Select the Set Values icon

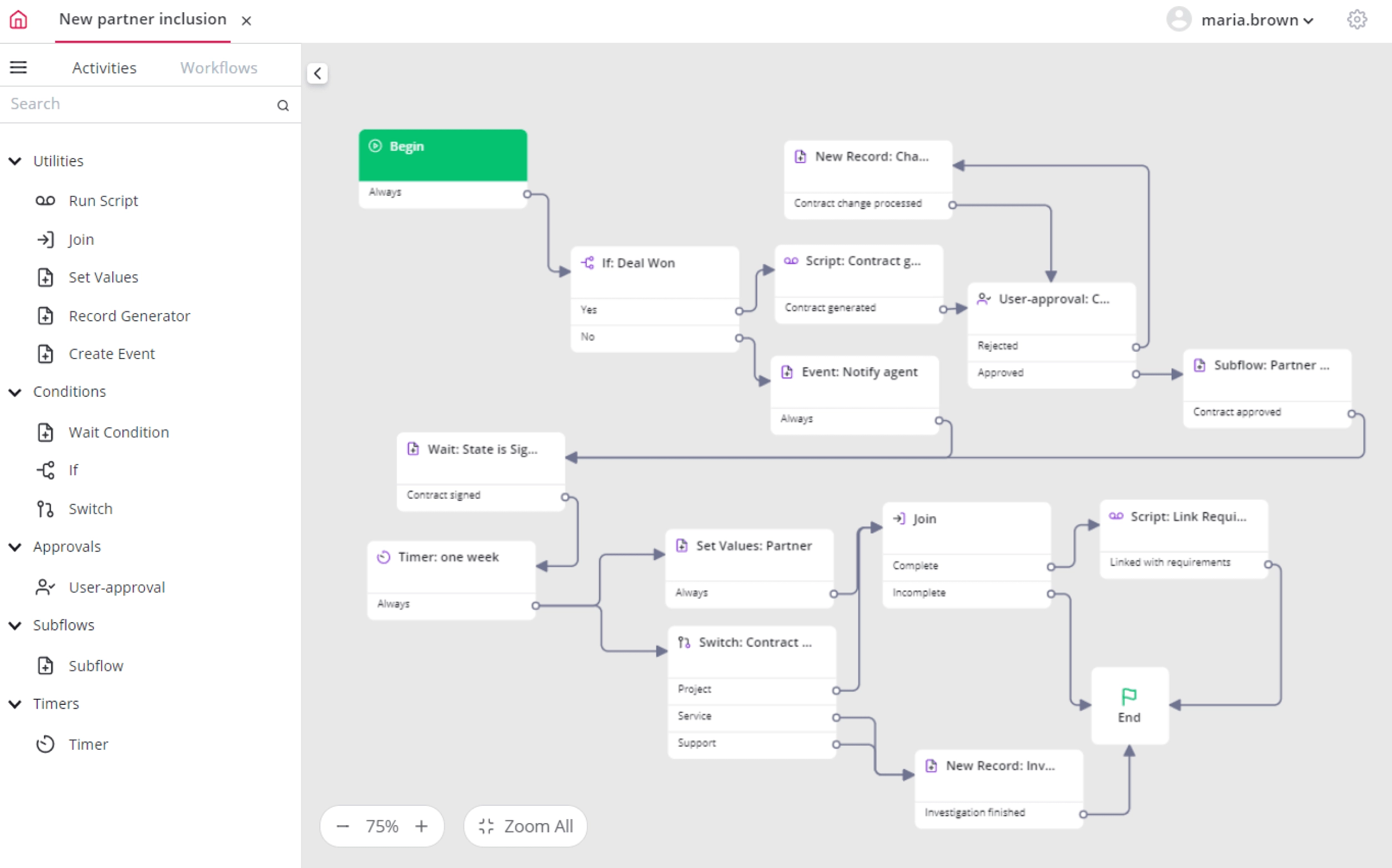(x=46, y=277)
